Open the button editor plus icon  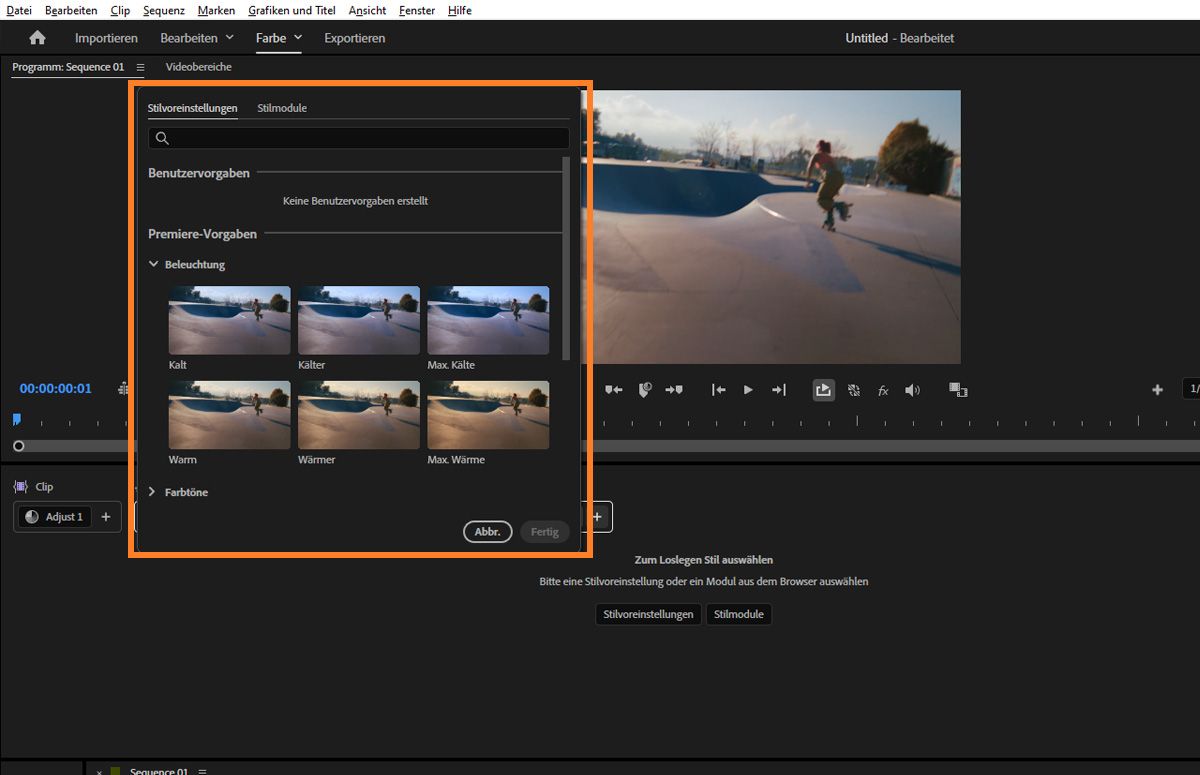pyautogui.click(x=1157, y=390)
